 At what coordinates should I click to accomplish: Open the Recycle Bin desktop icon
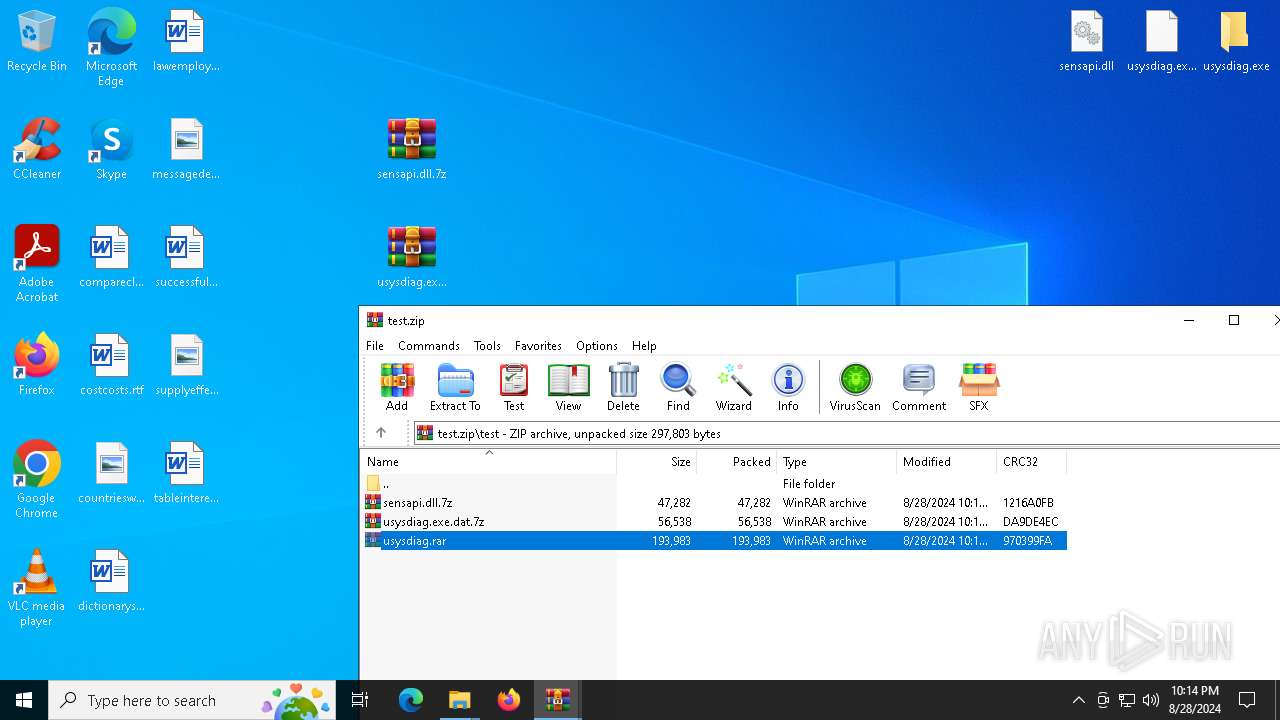(37, 41)
